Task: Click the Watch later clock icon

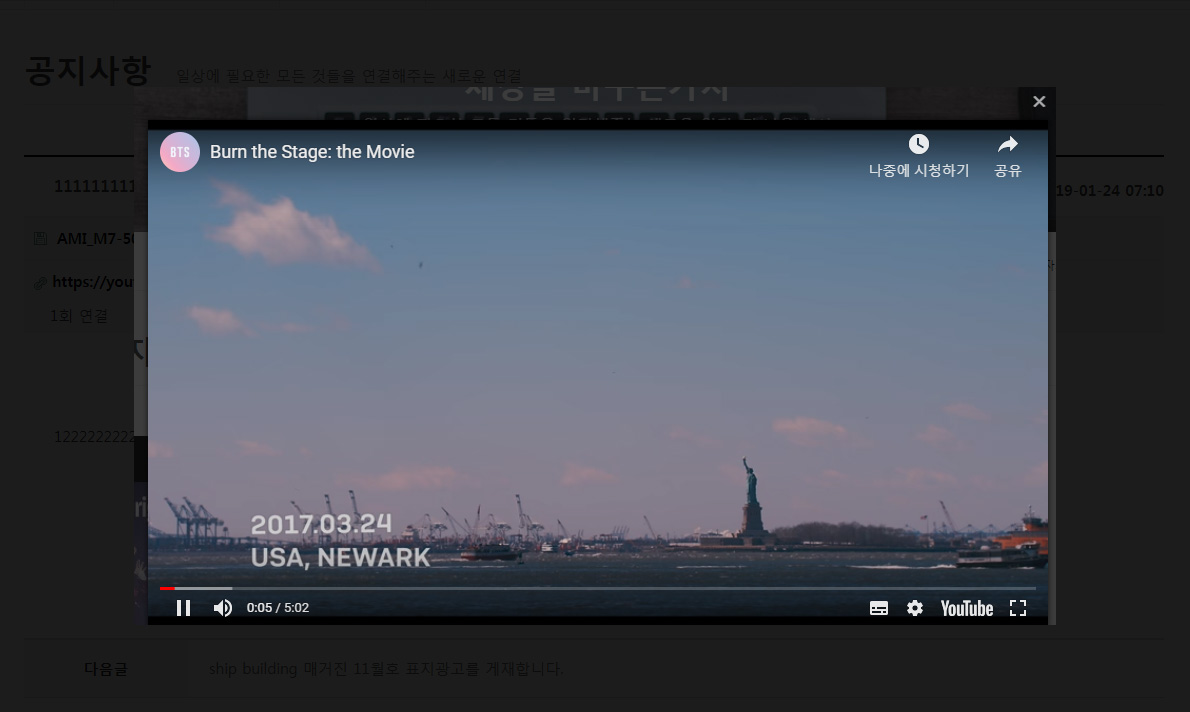Action: pos(919,144)
